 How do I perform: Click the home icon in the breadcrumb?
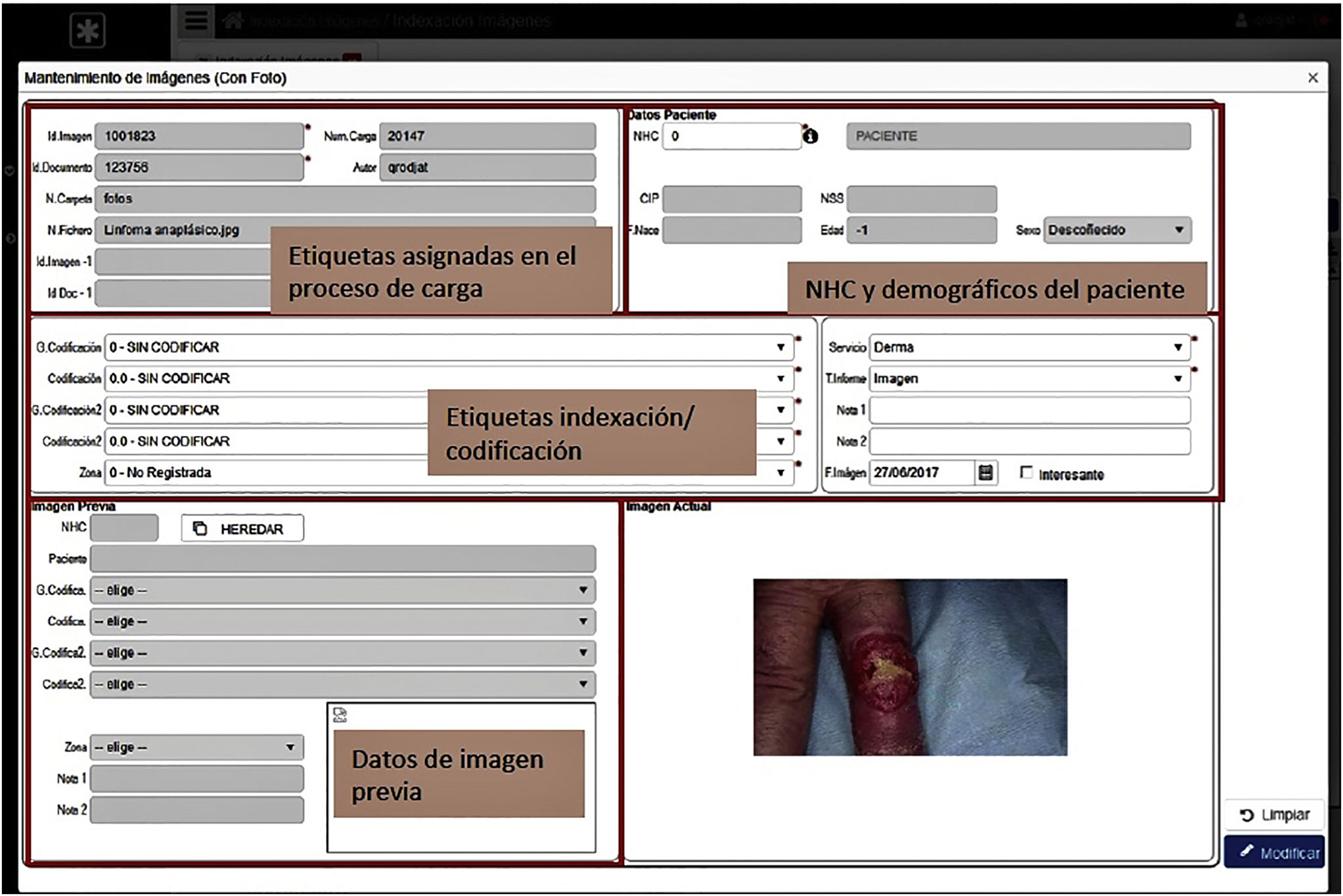click(232, 20)
